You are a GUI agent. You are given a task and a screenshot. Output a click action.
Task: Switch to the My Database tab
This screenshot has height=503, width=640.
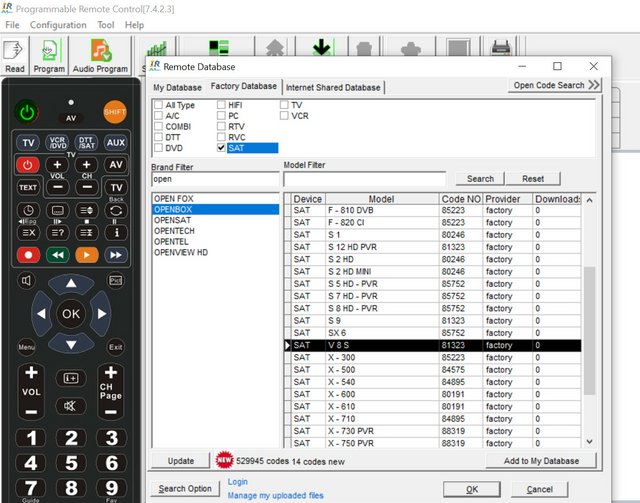click(177, 87)
